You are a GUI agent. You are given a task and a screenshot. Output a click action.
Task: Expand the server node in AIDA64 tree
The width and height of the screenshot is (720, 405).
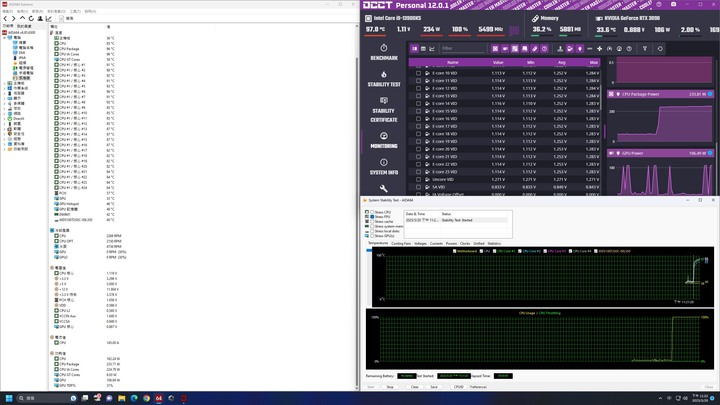tap(5, 93)
